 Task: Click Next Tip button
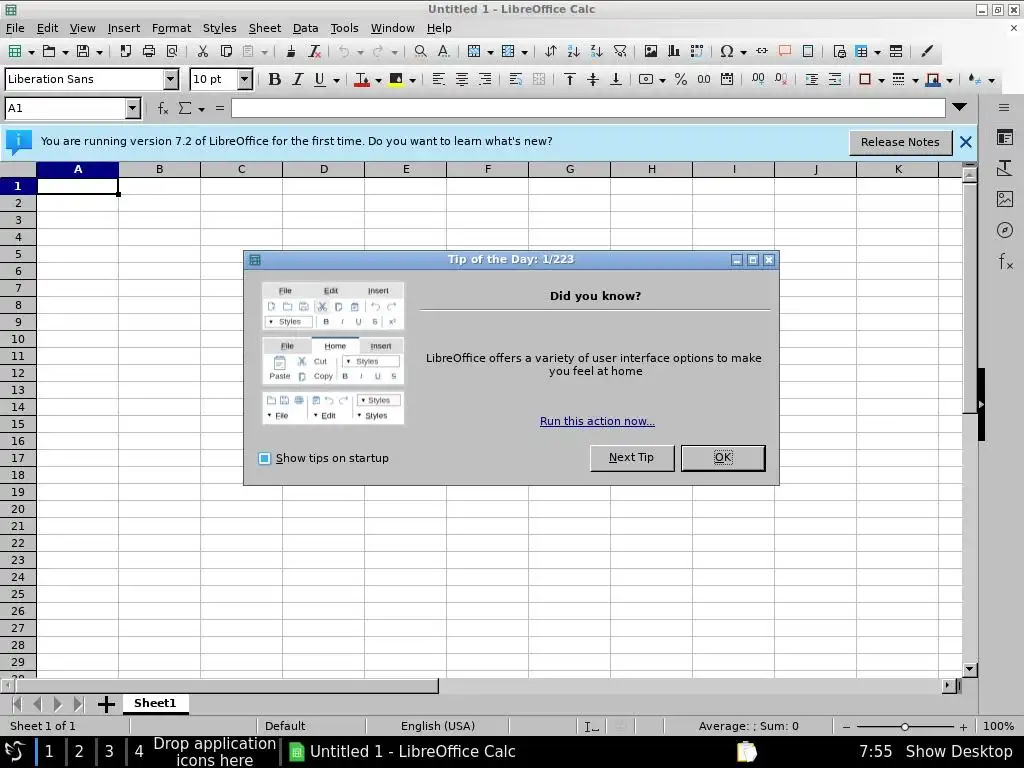(632, 458)
